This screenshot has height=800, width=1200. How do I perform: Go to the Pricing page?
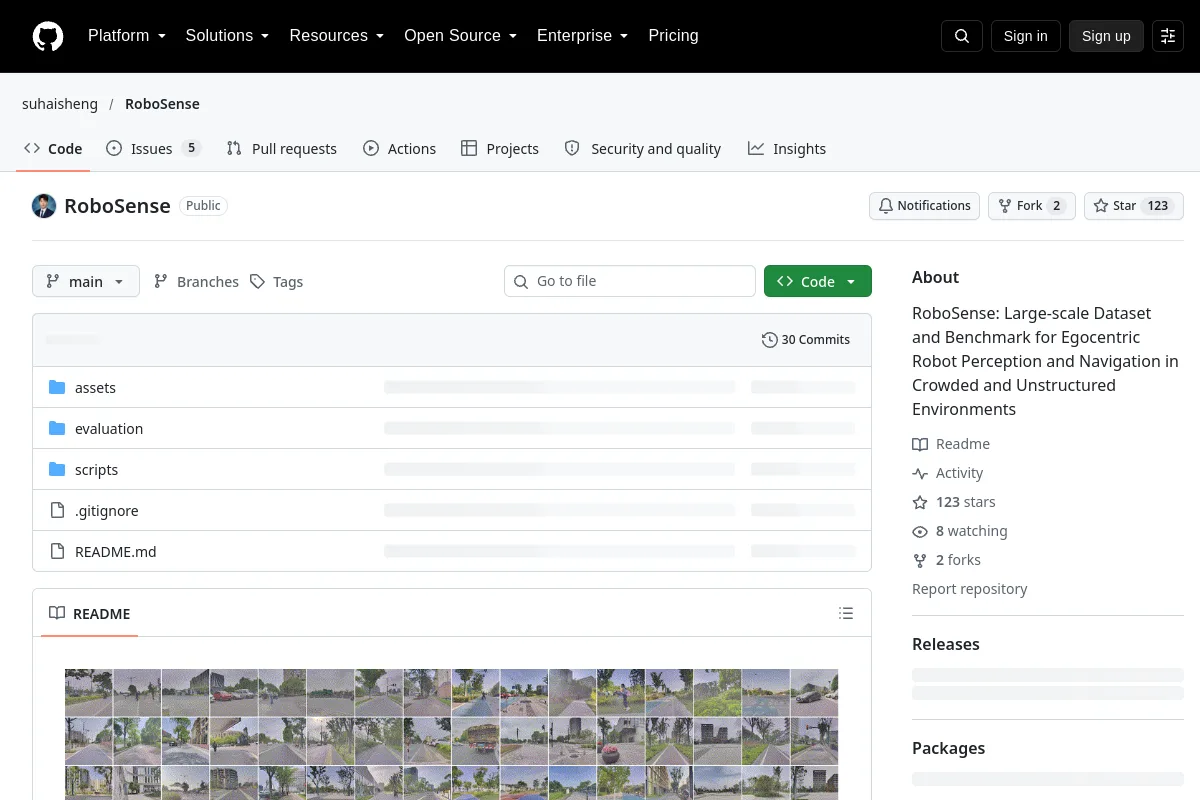[x=673, y=36]
